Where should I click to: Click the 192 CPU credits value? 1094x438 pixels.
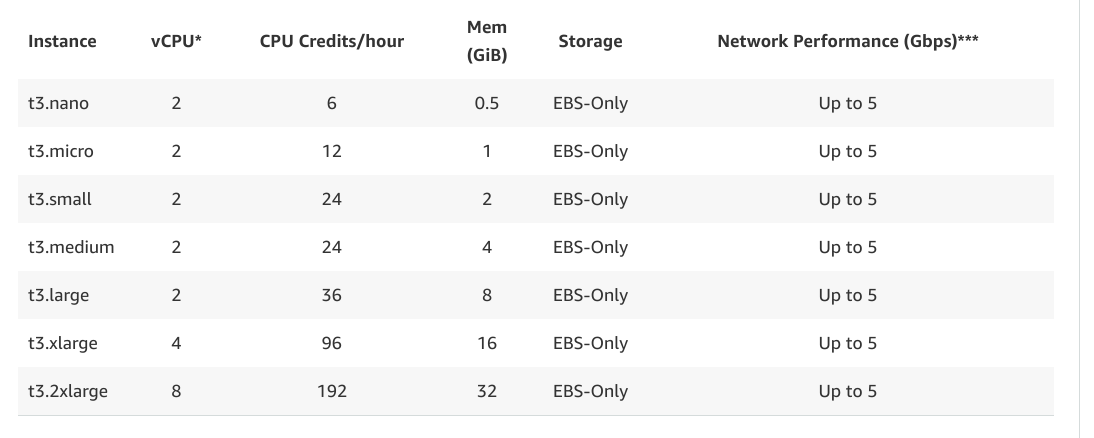(x=332, y=391)
